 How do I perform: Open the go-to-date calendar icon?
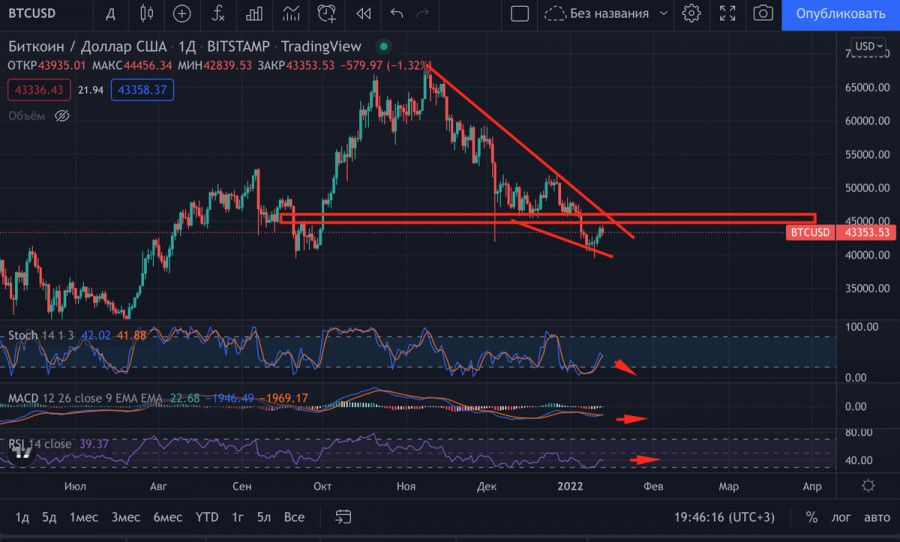[x=343, y=517]
